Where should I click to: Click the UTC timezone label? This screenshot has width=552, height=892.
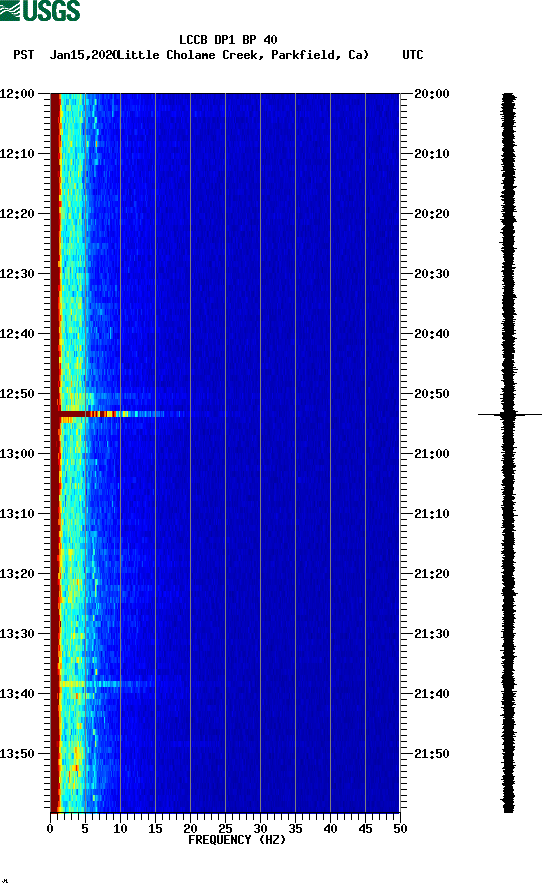pyautogui.click(x=413, y=55)
